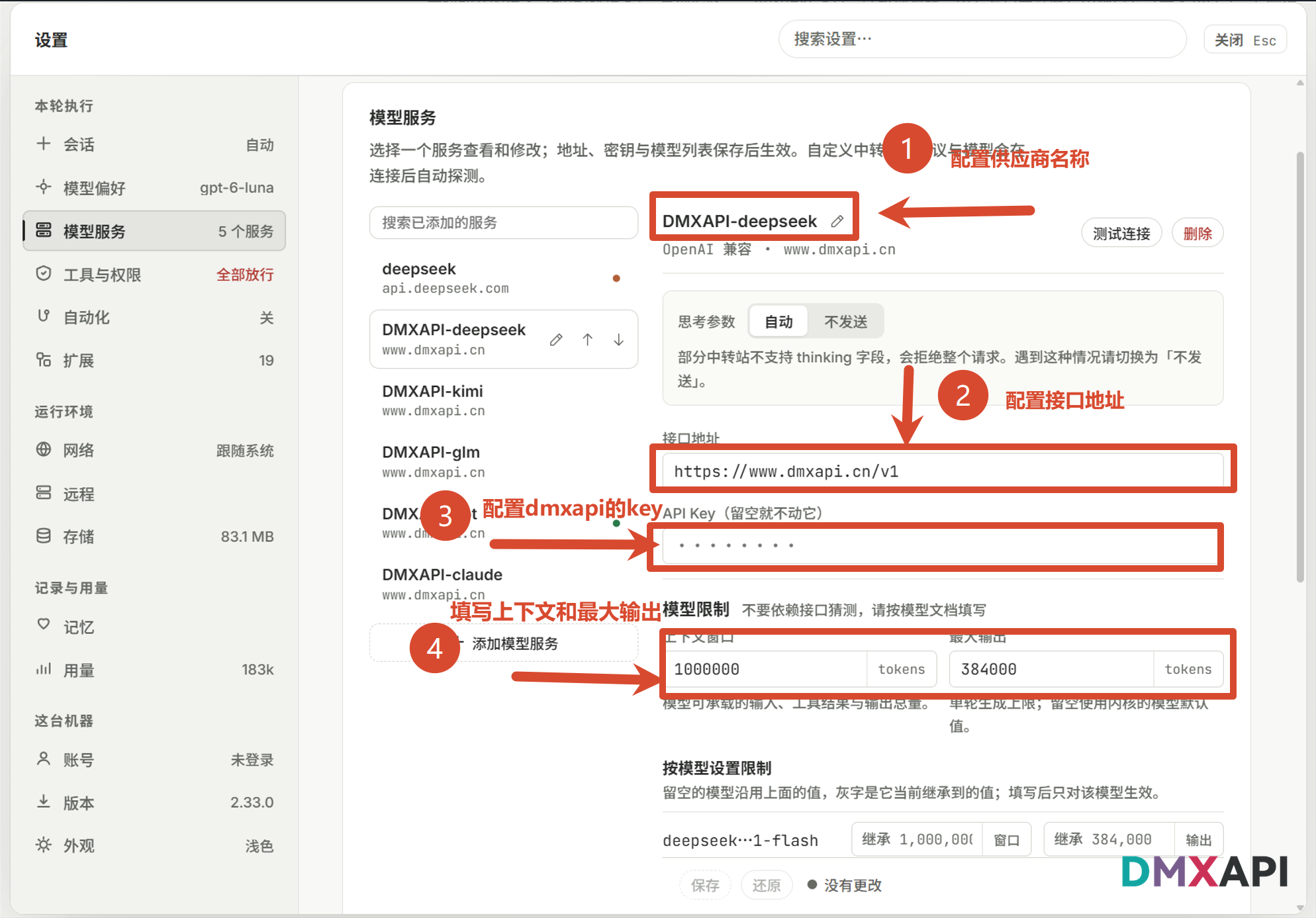This screenshot has width=1316, height=918.
Task: Set 思考参数 to 不发送
Action: [x=845, y=322]
